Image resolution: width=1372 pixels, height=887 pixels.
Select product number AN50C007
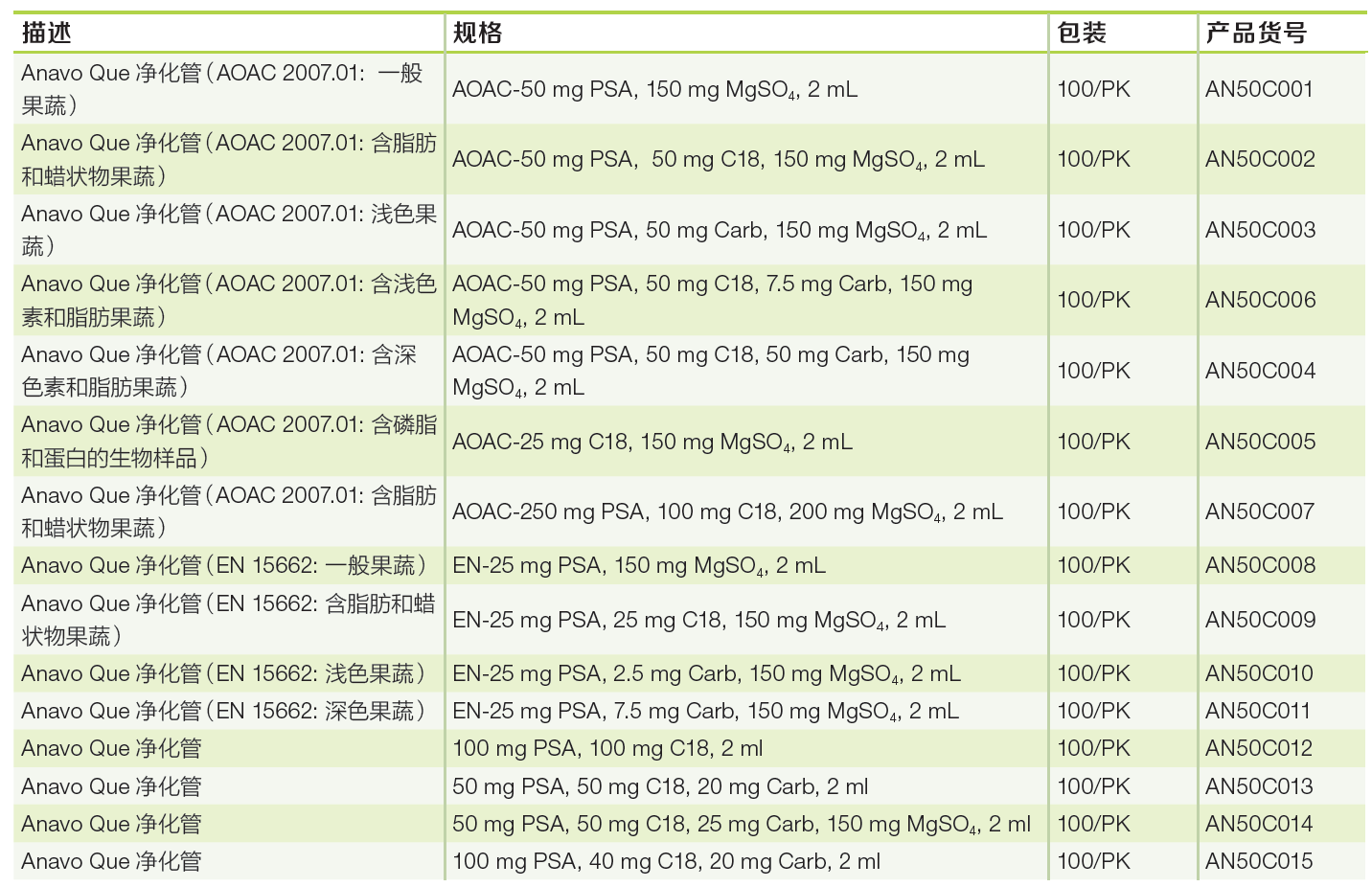click(1260, 512)
